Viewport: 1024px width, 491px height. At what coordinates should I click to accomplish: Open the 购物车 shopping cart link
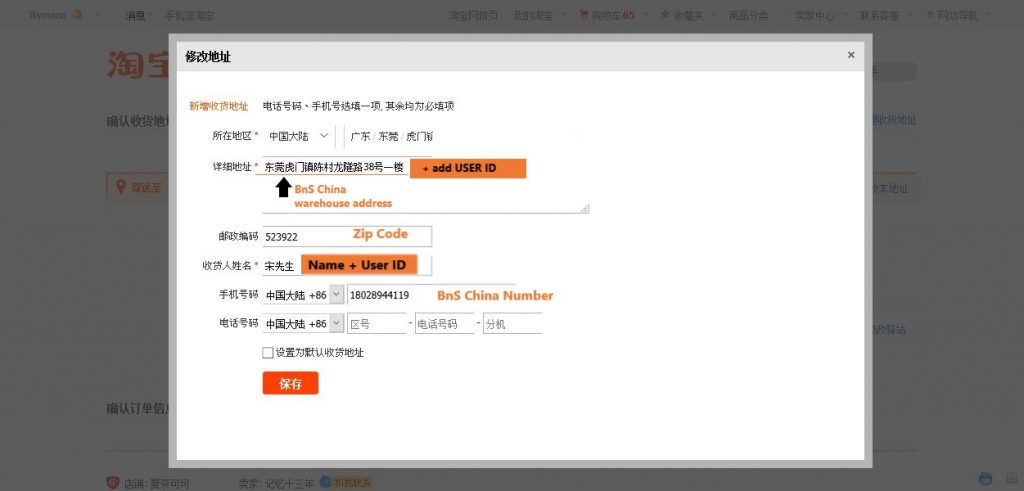pos(607,15)
